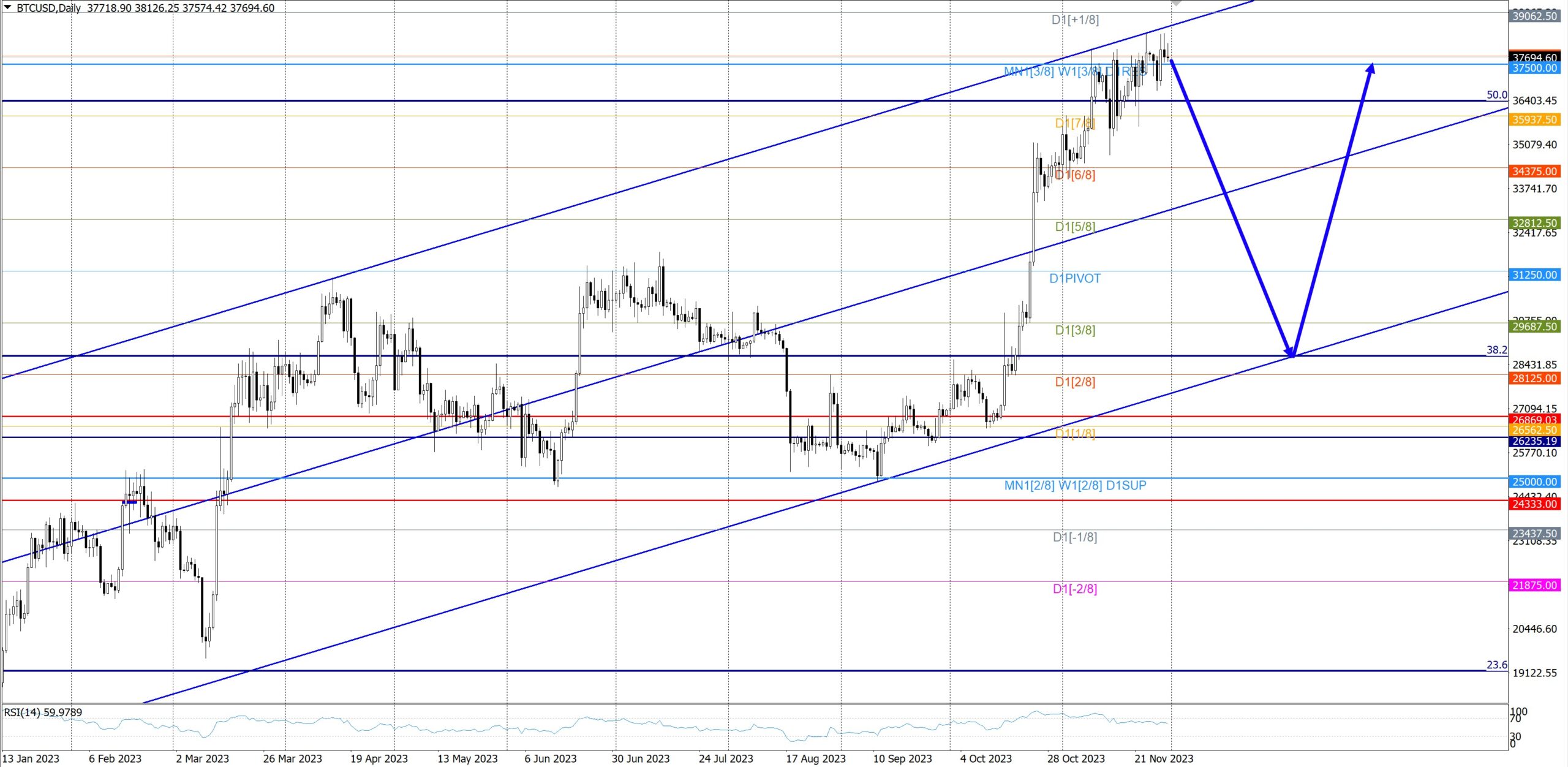
Task: Click the D1PIVOT level label
Action: click(x=1074, y=279)
